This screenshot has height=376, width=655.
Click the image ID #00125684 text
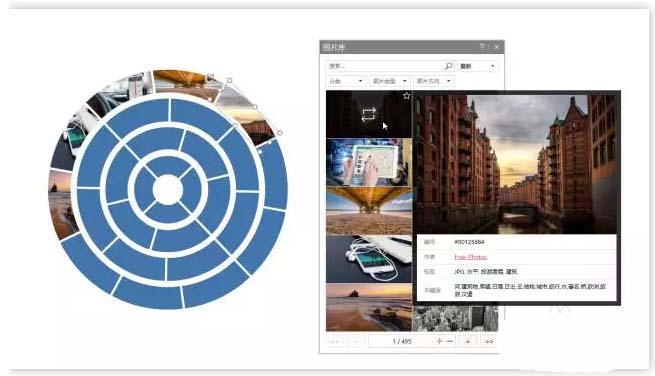[469, 242]
